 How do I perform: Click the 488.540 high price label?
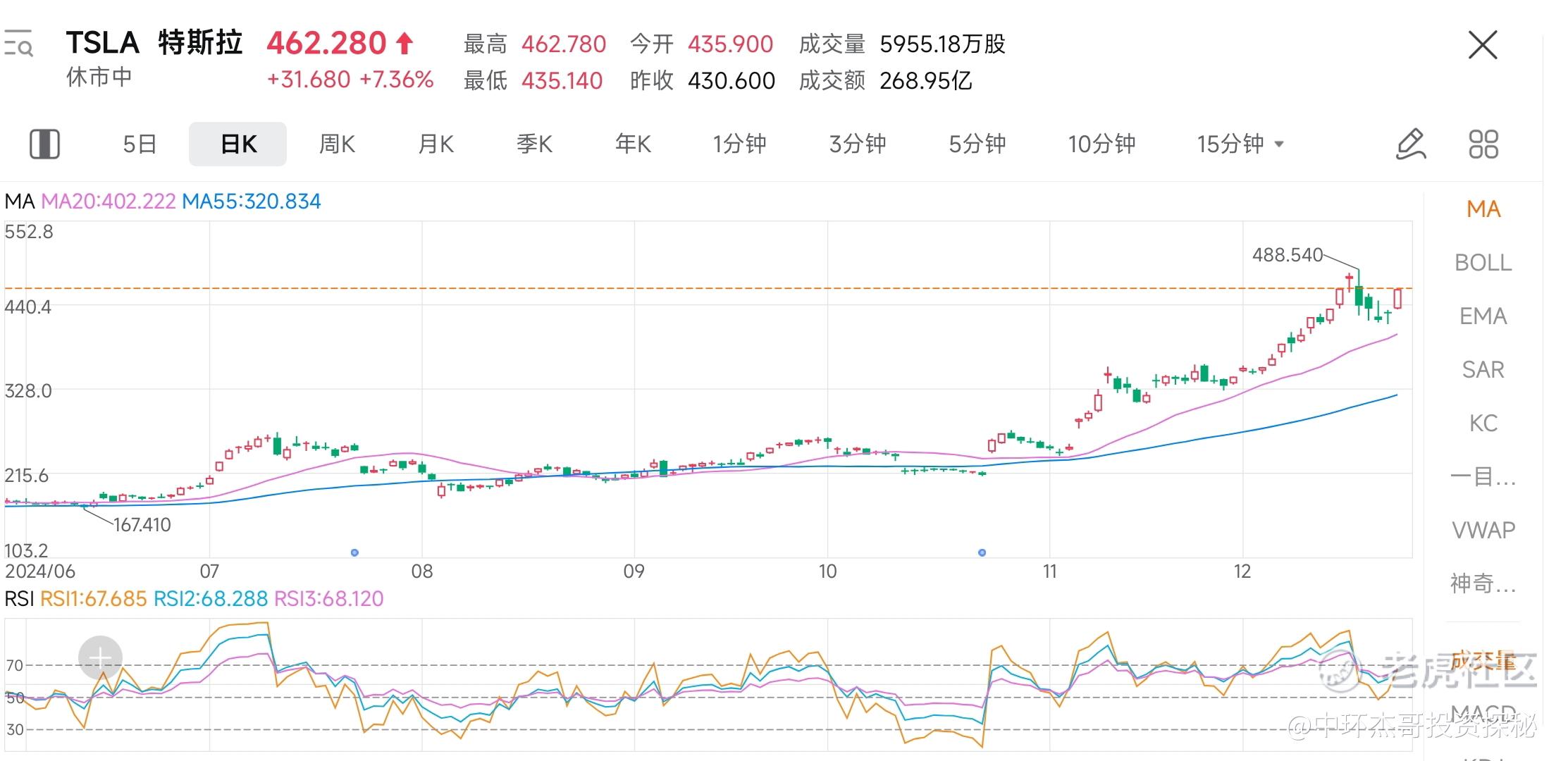click(x=1288, y=255)
